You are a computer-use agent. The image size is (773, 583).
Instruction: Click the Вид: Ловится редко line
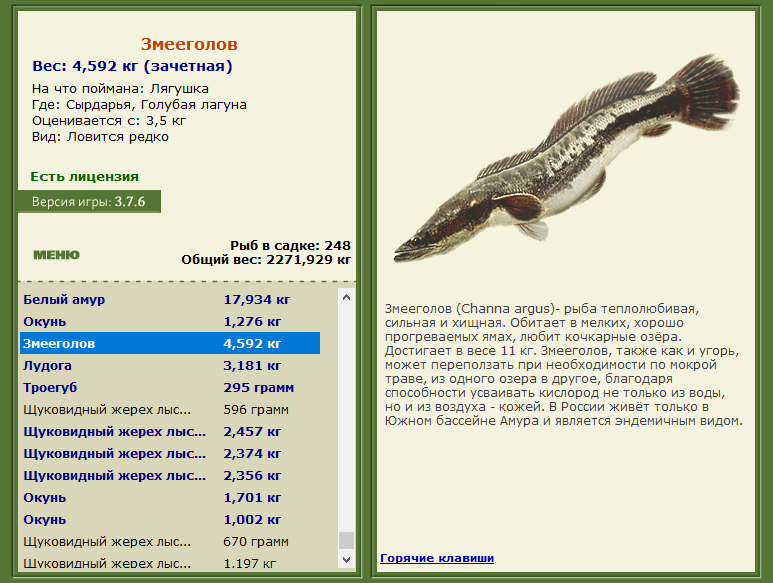[x=100, y=137]
